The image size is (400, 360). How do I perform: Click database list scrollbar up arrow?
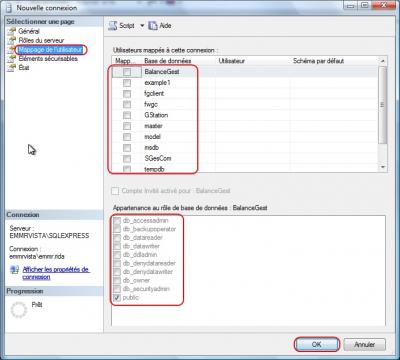pos(383,61)
